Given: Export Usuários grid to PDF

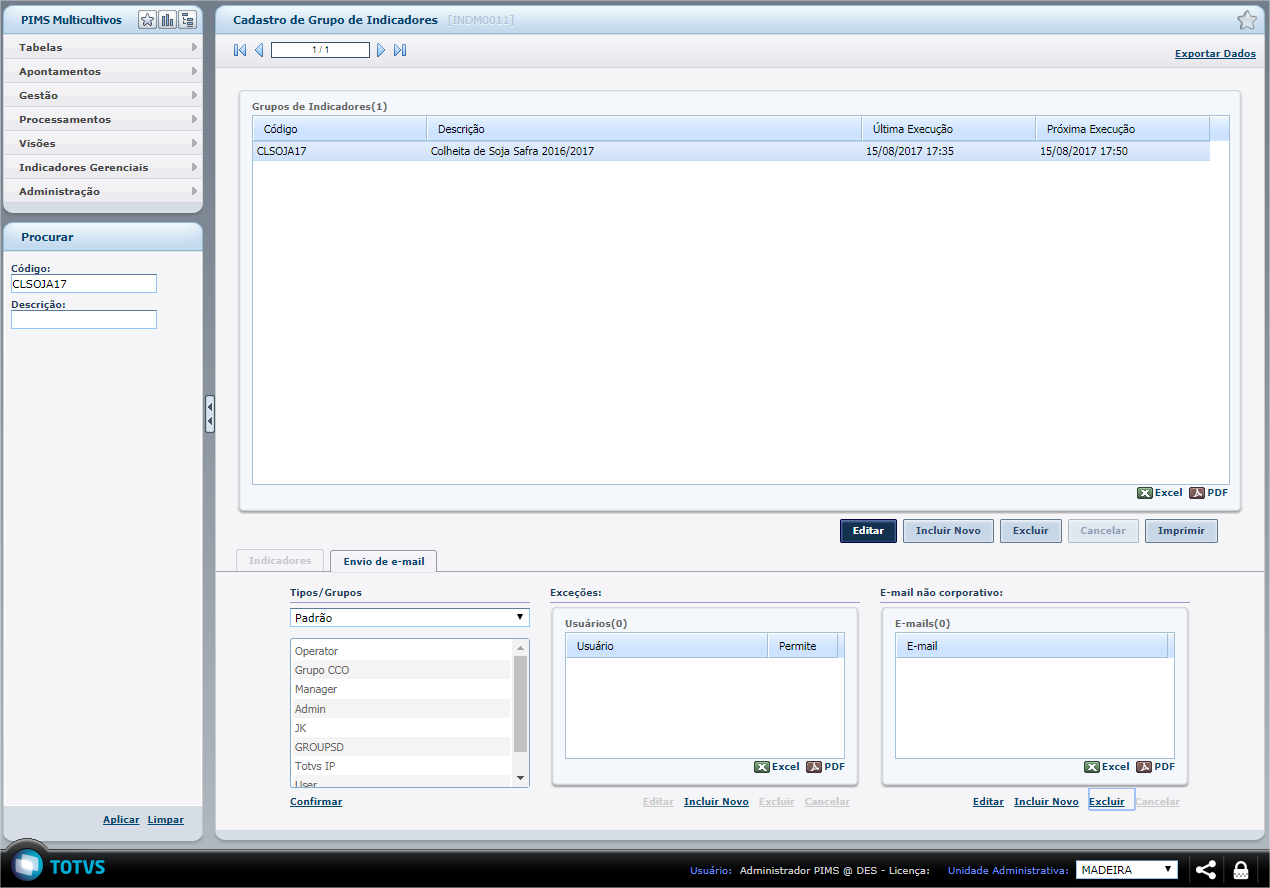Looking at the screenshot, I should [x=825, y=767].
